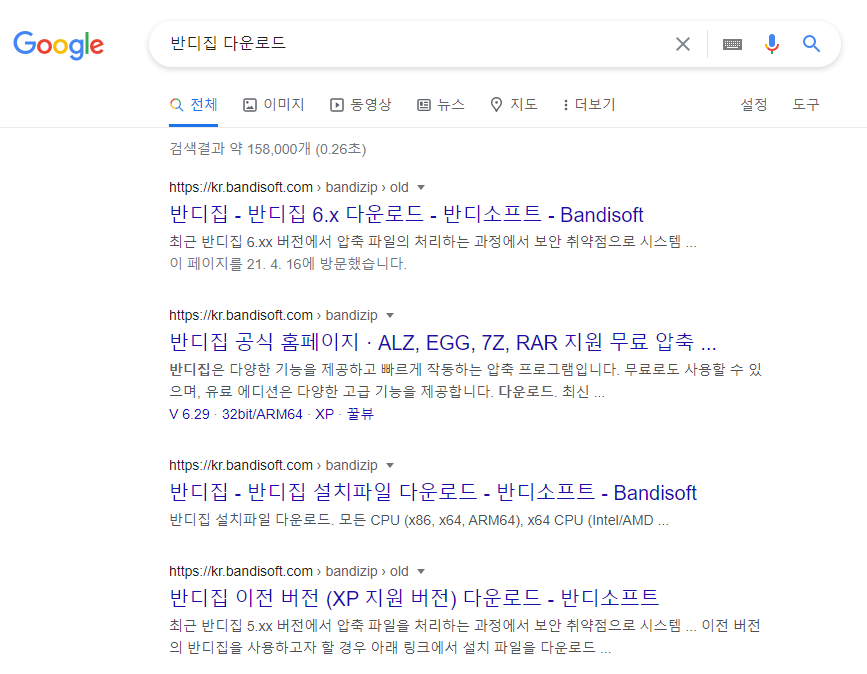Start voice search with the microphone icon
The image size is (867, 674).
tap(772, 44)
